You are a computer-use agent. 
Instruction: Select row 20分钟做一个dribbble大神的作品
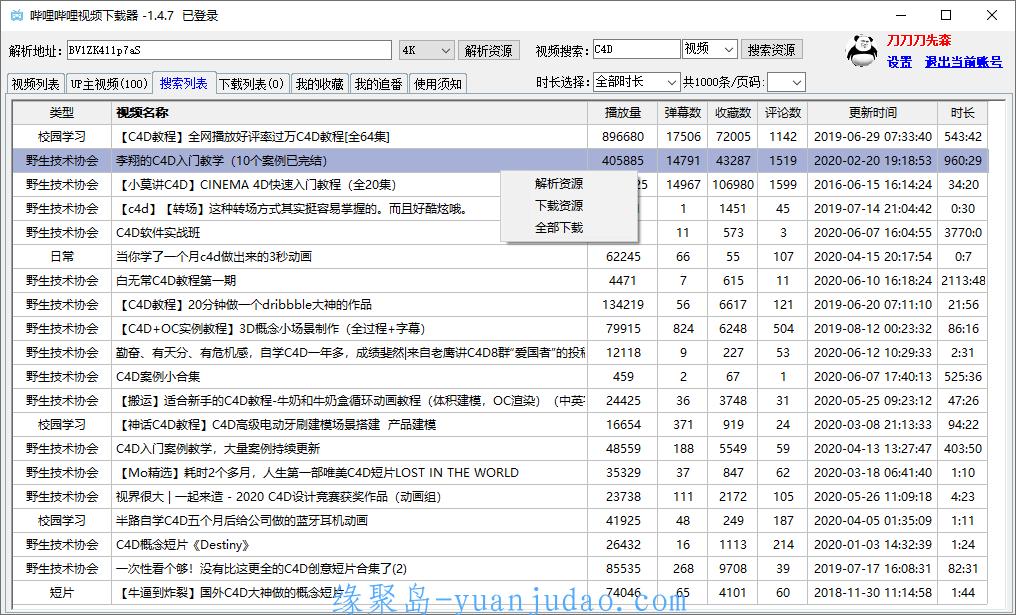coord(500,305)
